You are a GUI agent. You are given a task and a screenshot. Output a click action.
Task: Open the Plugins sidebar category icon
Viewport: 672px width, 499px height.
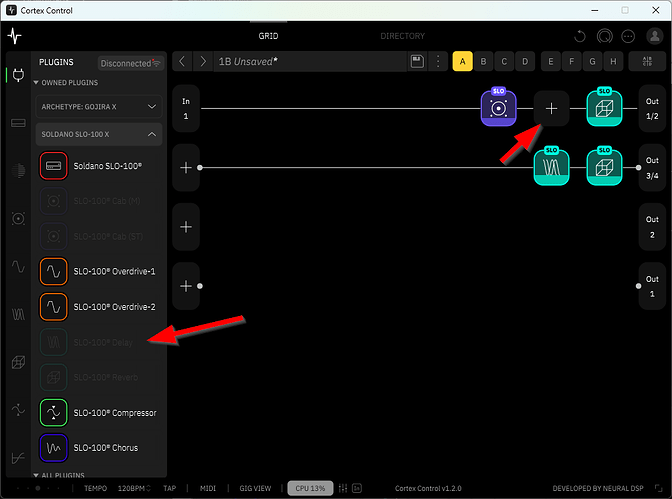pos(18,75)
